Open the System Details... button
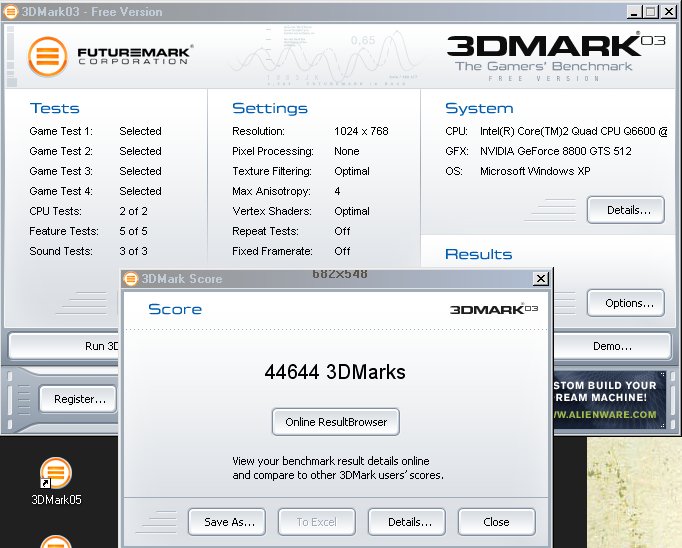Image resolution: width=682 pixels, height=548 pixels. tap(626, 210)
